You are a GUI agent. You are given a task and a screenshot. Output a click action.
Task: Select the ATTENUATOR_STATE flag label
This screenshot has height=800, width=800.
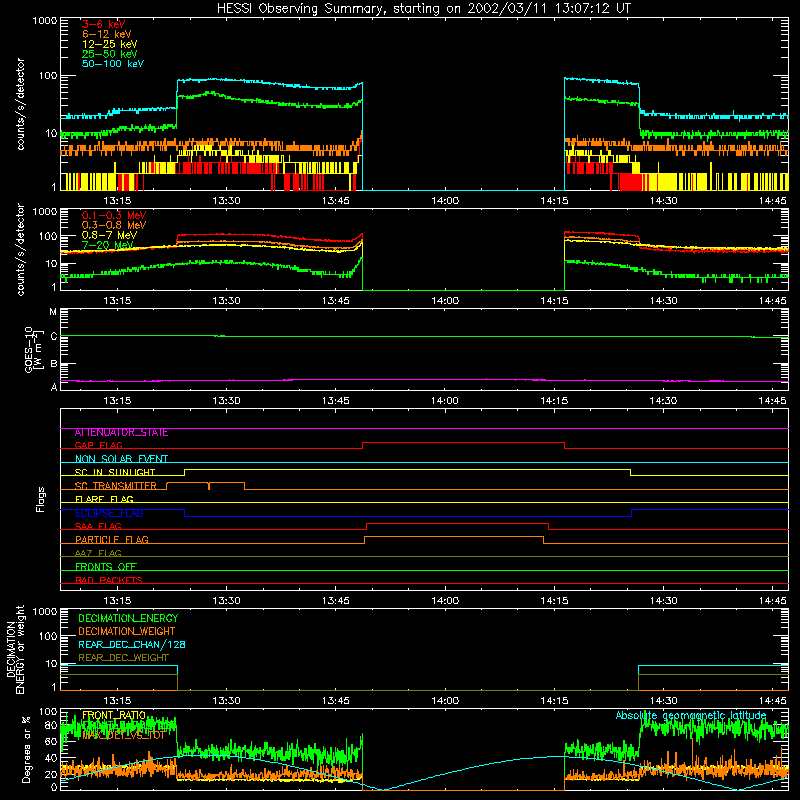[x=121, y=433]
